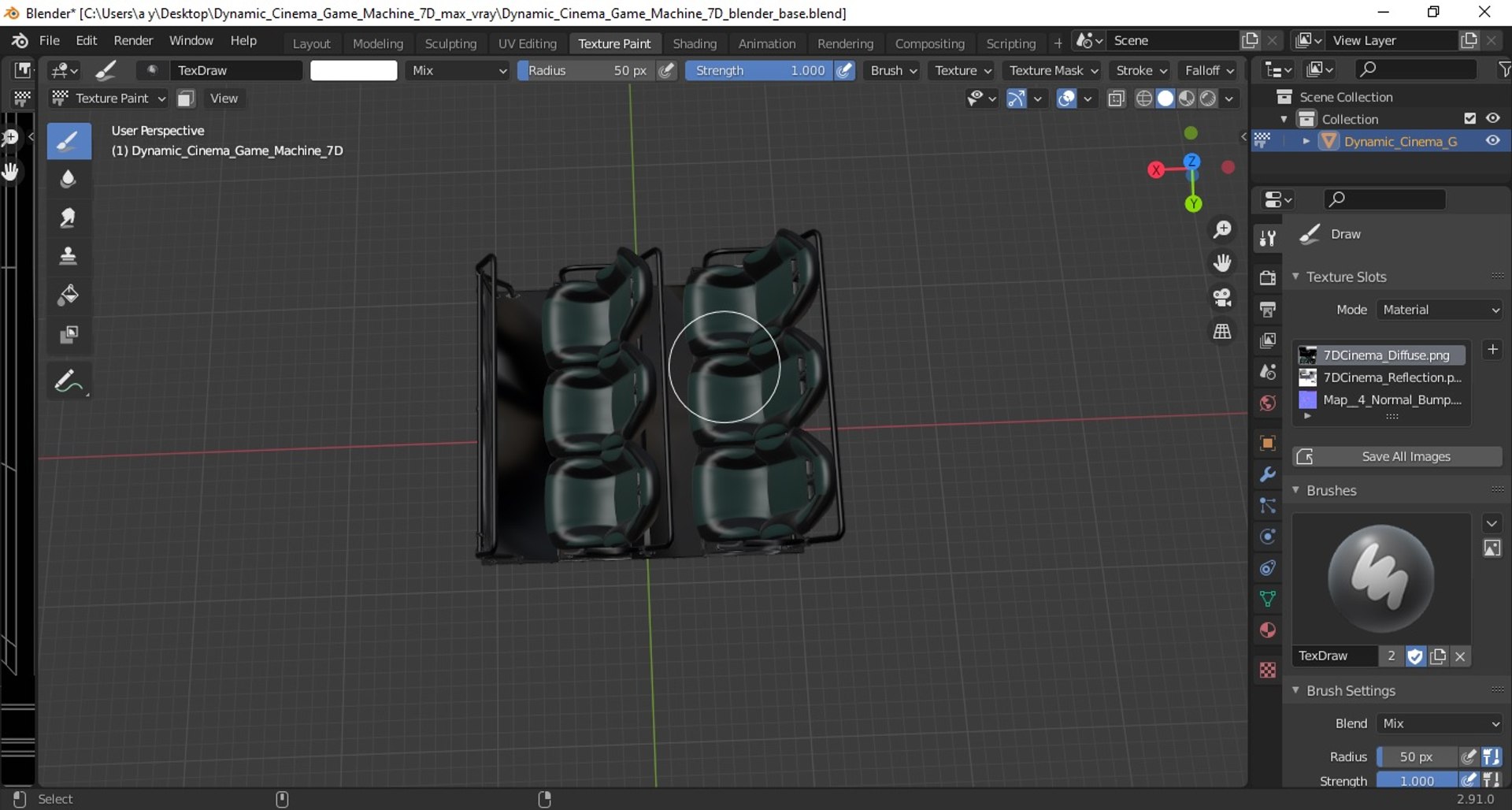This screenshot has height=810, width=1512.
Task: Add a new texture slot with plus
Action: [x=1492, y=350]
